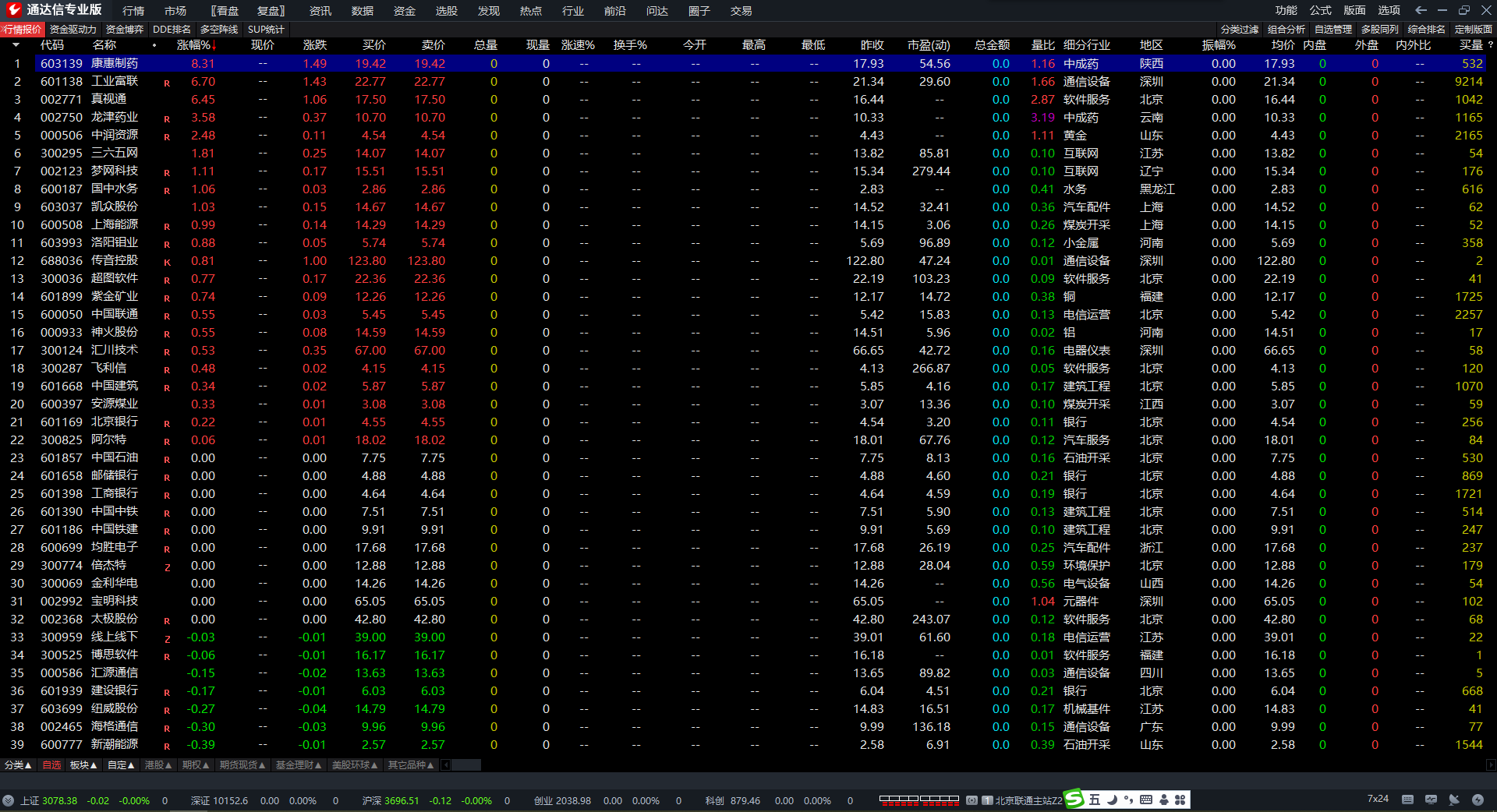The height and width of the screenshot is (812, 1497).
Task: Expand the 港股 list
Action: [158, 765]
